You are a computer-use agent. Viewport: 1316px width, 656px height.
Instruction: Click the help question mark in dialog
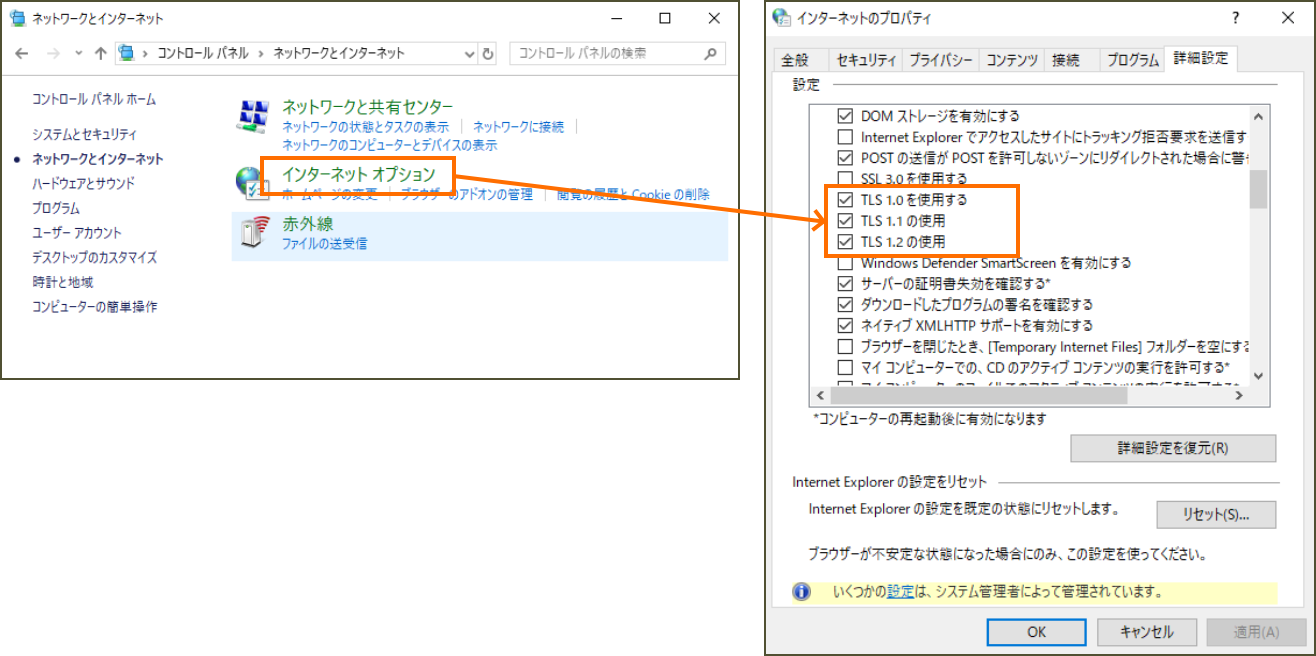click(x=1236, y=18)
